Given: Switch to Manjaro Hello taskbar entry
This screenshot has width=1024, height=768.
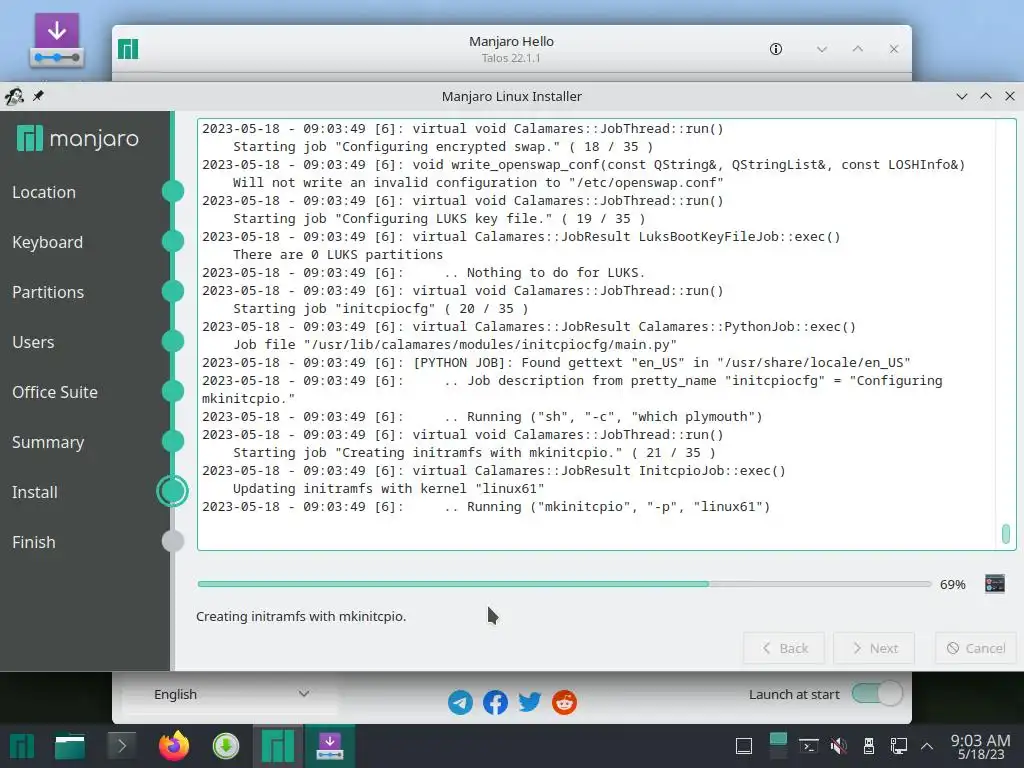Looking at the screenshot, I should [x=278, y=746].
